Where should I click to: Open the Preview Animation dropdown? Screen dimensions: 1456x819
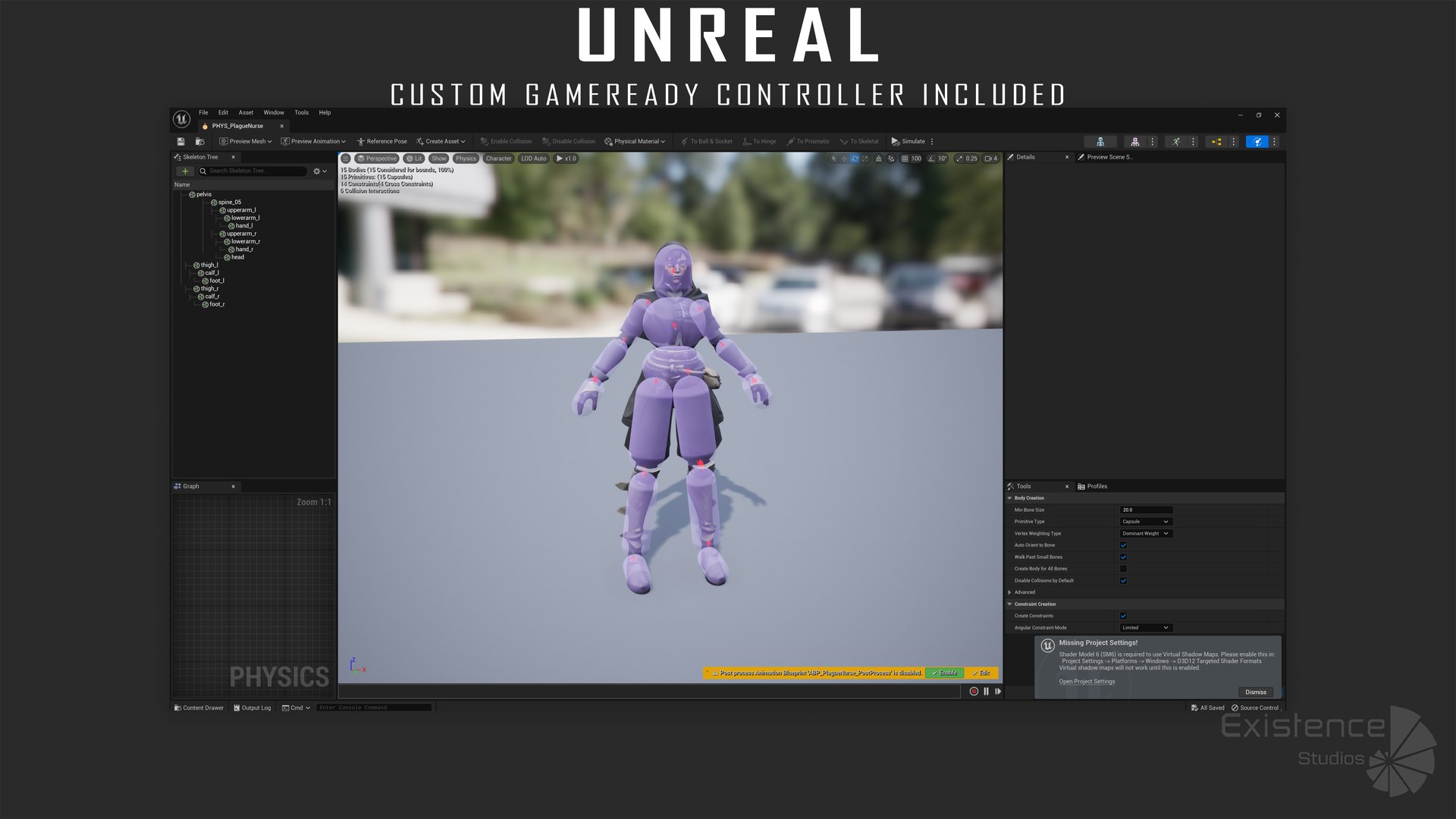[313, 141]
